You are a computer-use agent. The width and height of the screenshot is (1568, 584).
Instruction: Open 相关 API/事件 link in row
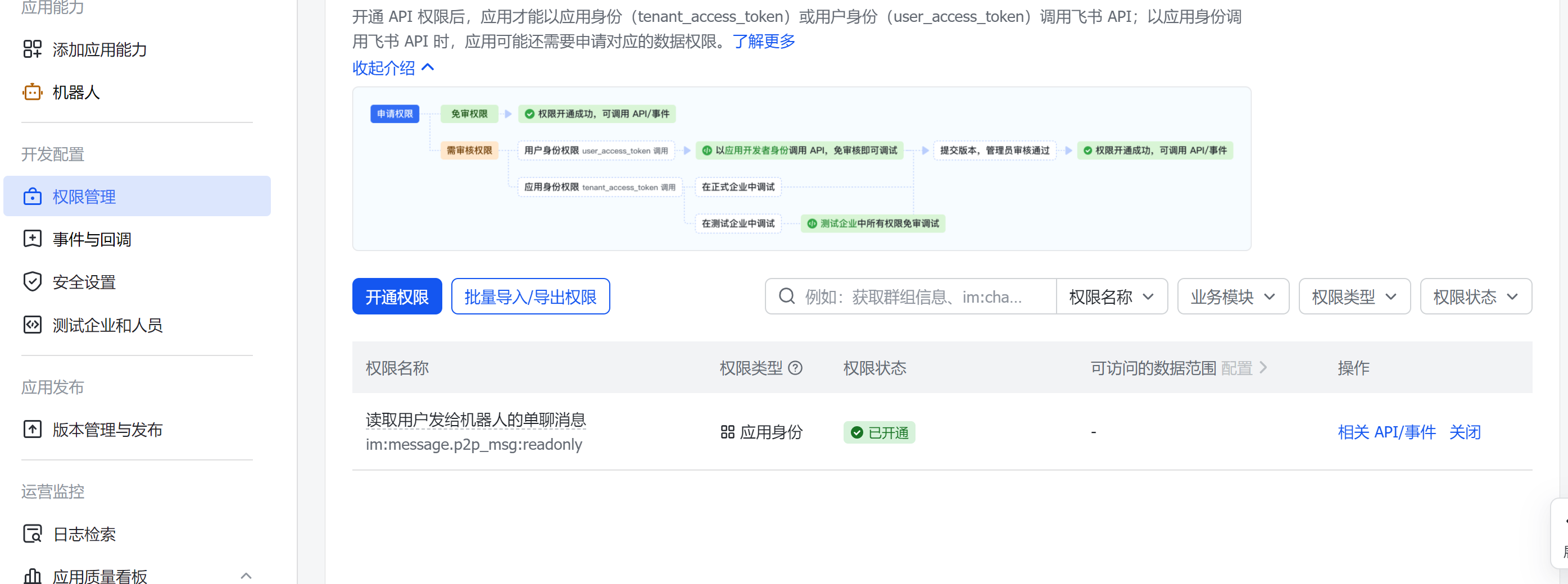point(1386,432)
